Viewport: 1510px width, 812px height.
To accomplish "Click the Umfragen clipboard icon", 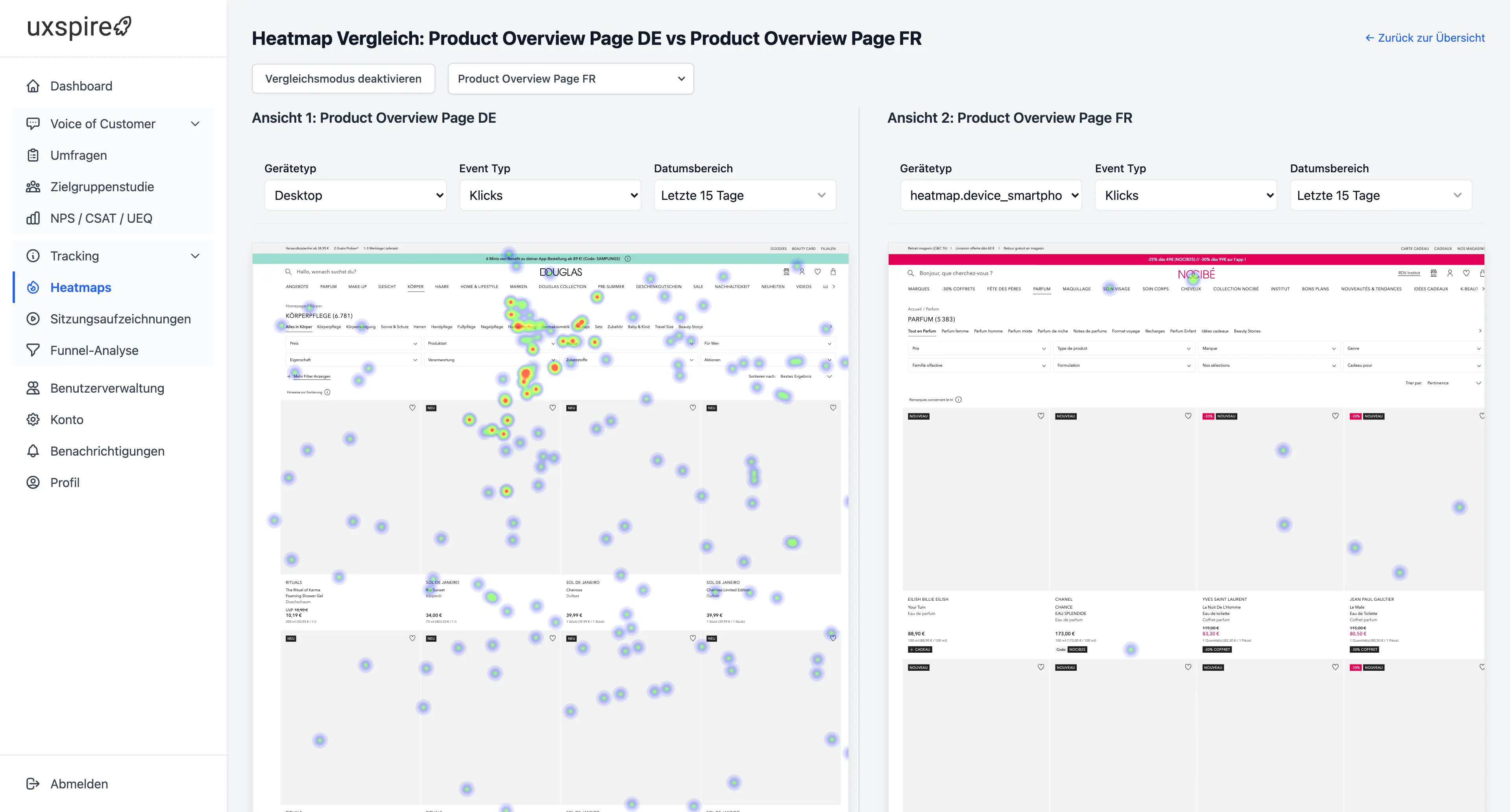I will coord(33,155).
